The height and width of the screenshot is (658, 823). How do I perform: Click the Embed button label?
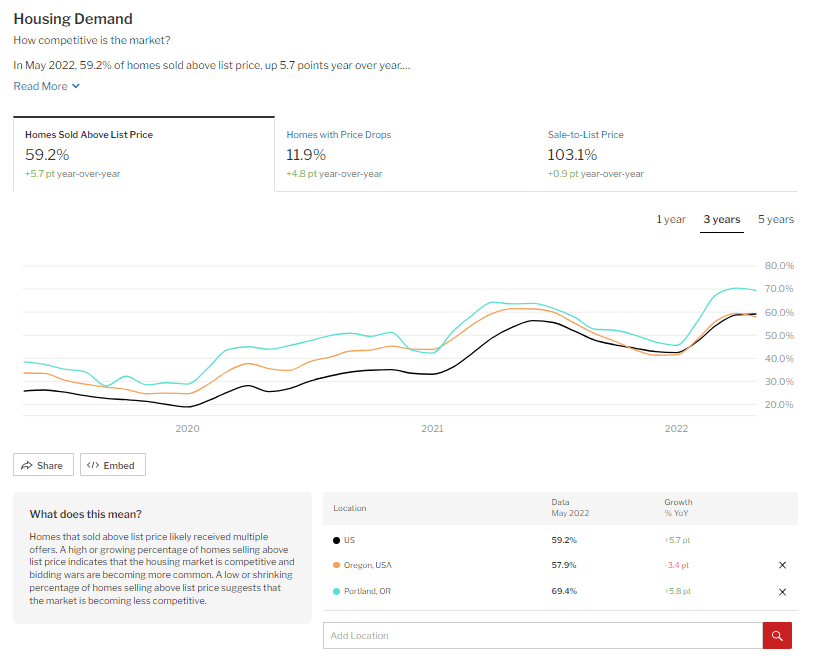119,465
